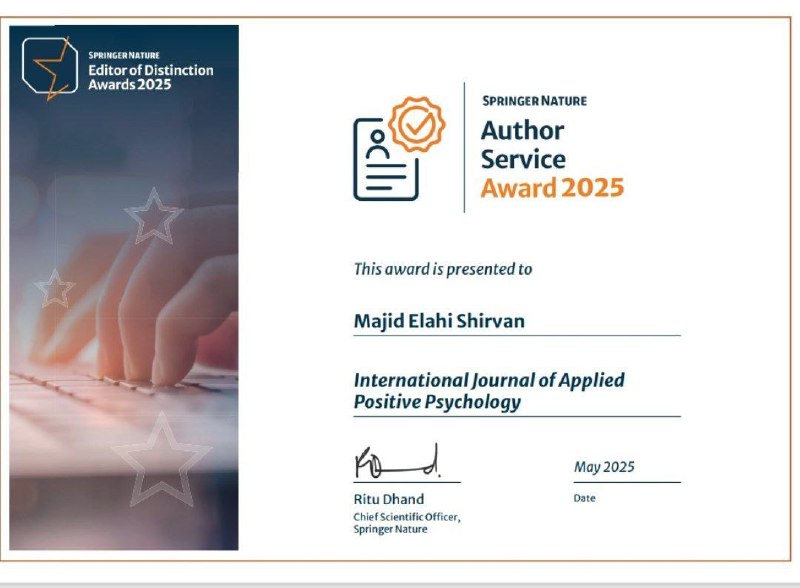Image resolution: width=800 pixels, height=588 pixels.
Task: Click 'Chief Scientific Officer, Springer Nature' text
Action: point(407,523)
